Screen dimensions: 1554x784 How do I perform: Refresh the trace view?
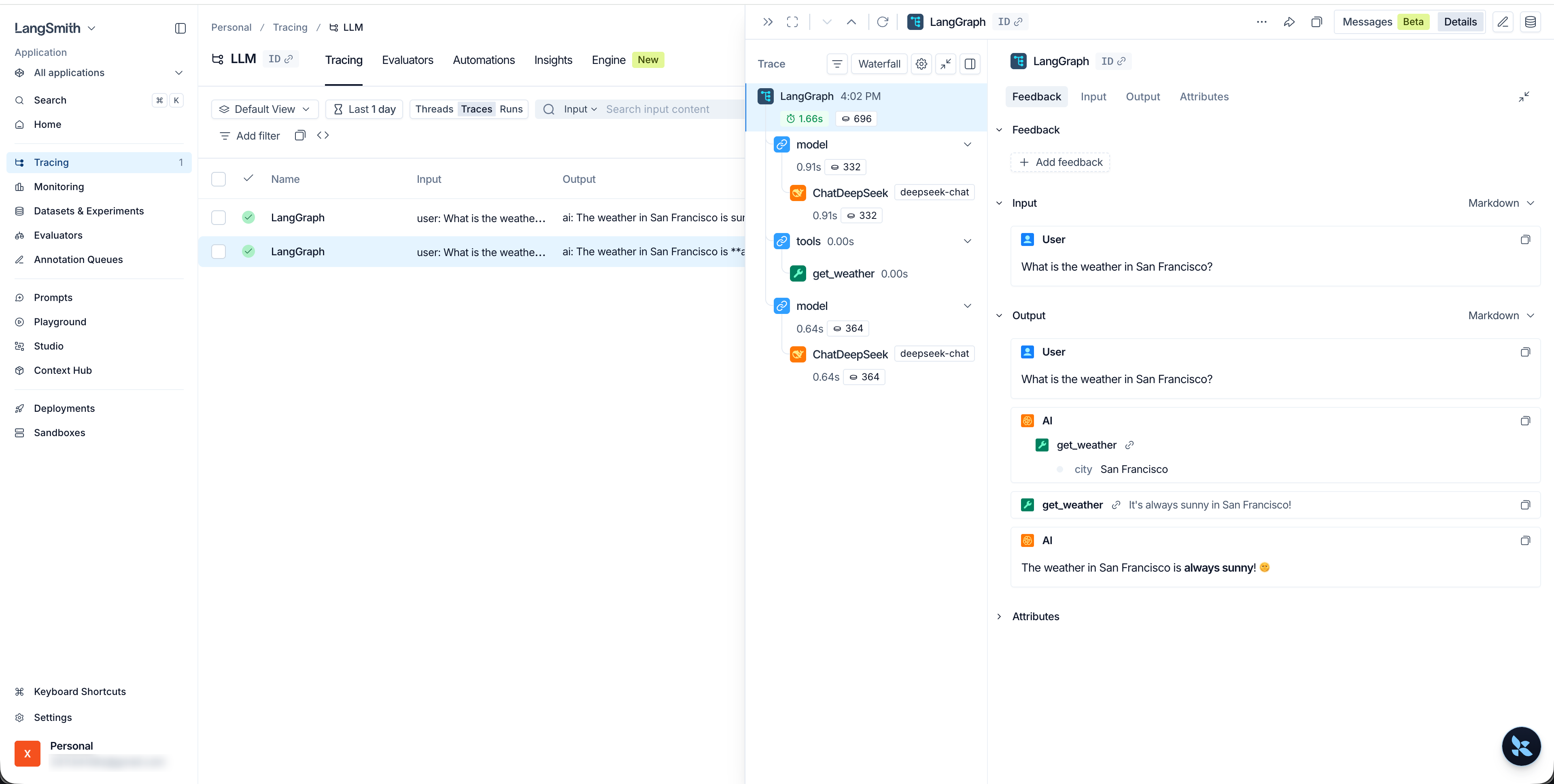click(883, 22)
